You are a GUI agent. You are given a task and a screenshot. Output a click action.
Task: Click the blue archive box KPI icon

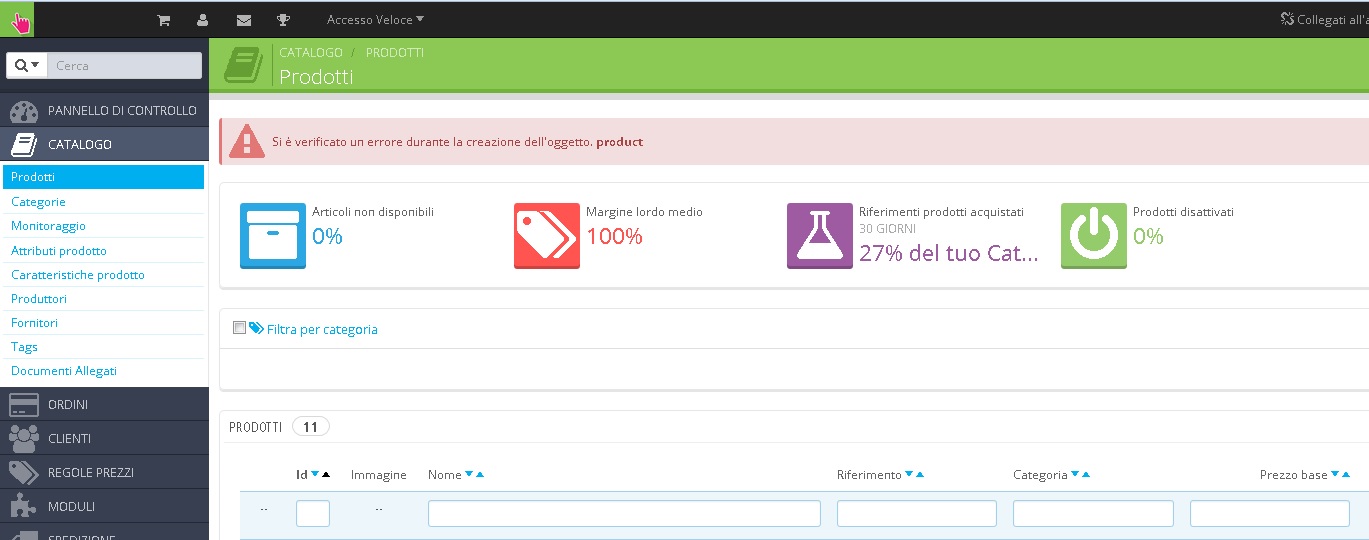tap(273, 236)
